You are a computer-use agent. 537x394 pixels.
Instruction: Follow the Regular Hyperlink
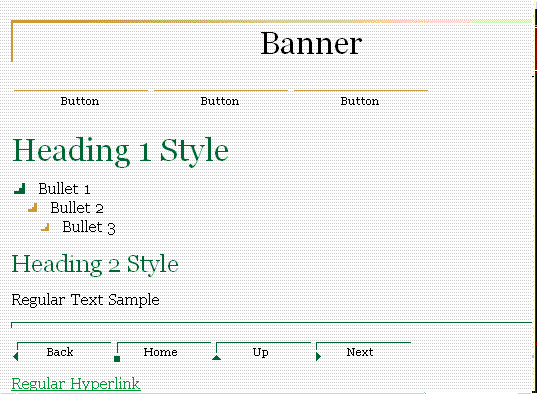[x=76, y=384]
